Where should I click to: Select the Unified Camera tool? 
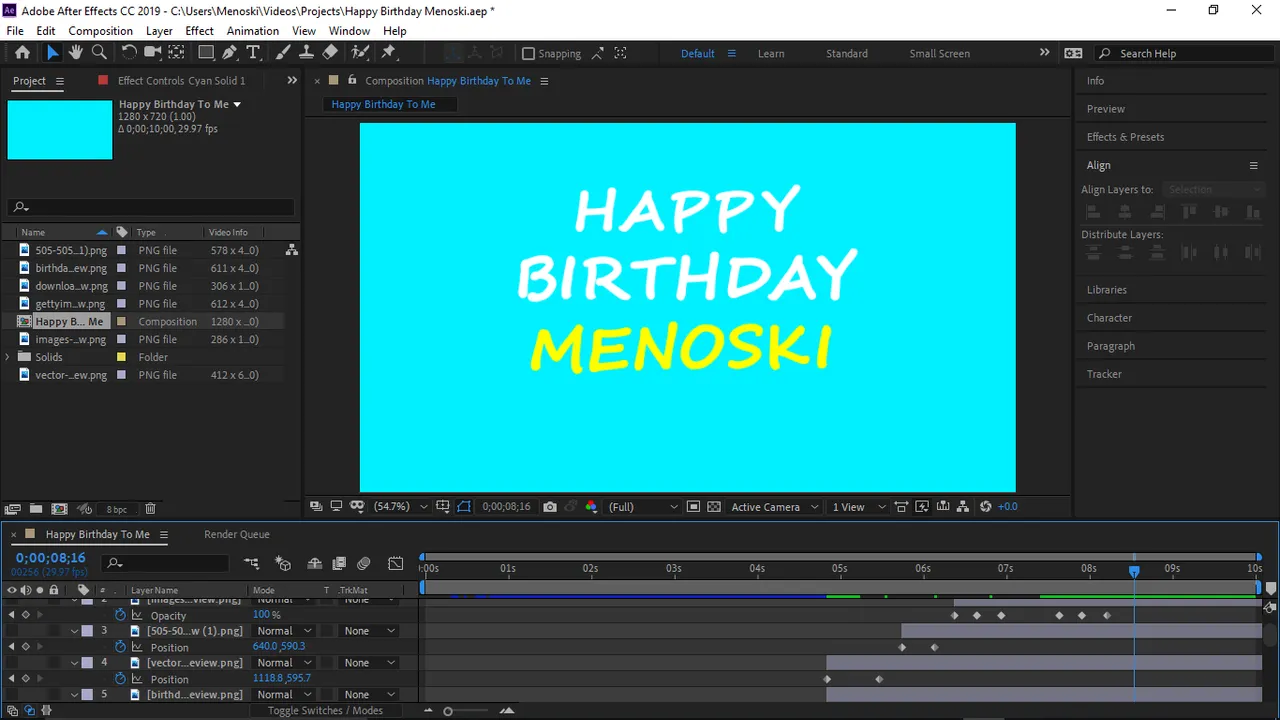tap(153, 53)
